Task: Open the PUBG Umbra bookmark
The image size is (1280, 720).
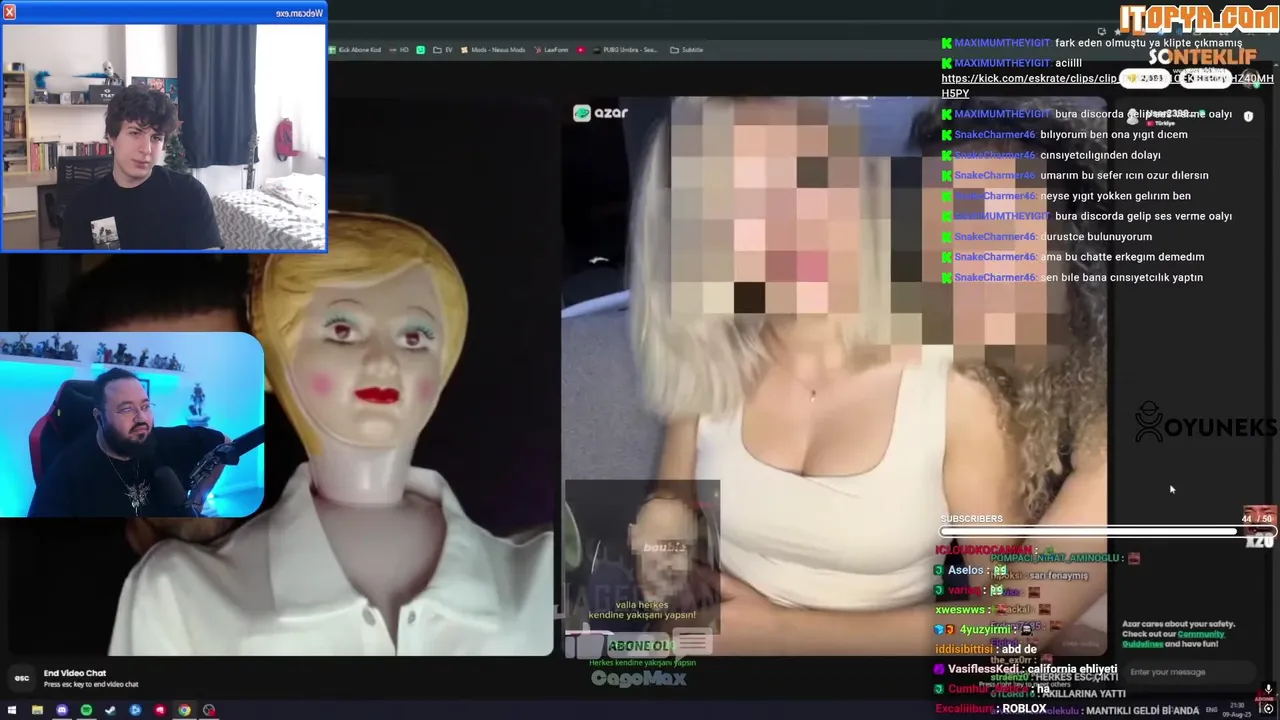Action: pyautogui.click(x=625, y=50)
